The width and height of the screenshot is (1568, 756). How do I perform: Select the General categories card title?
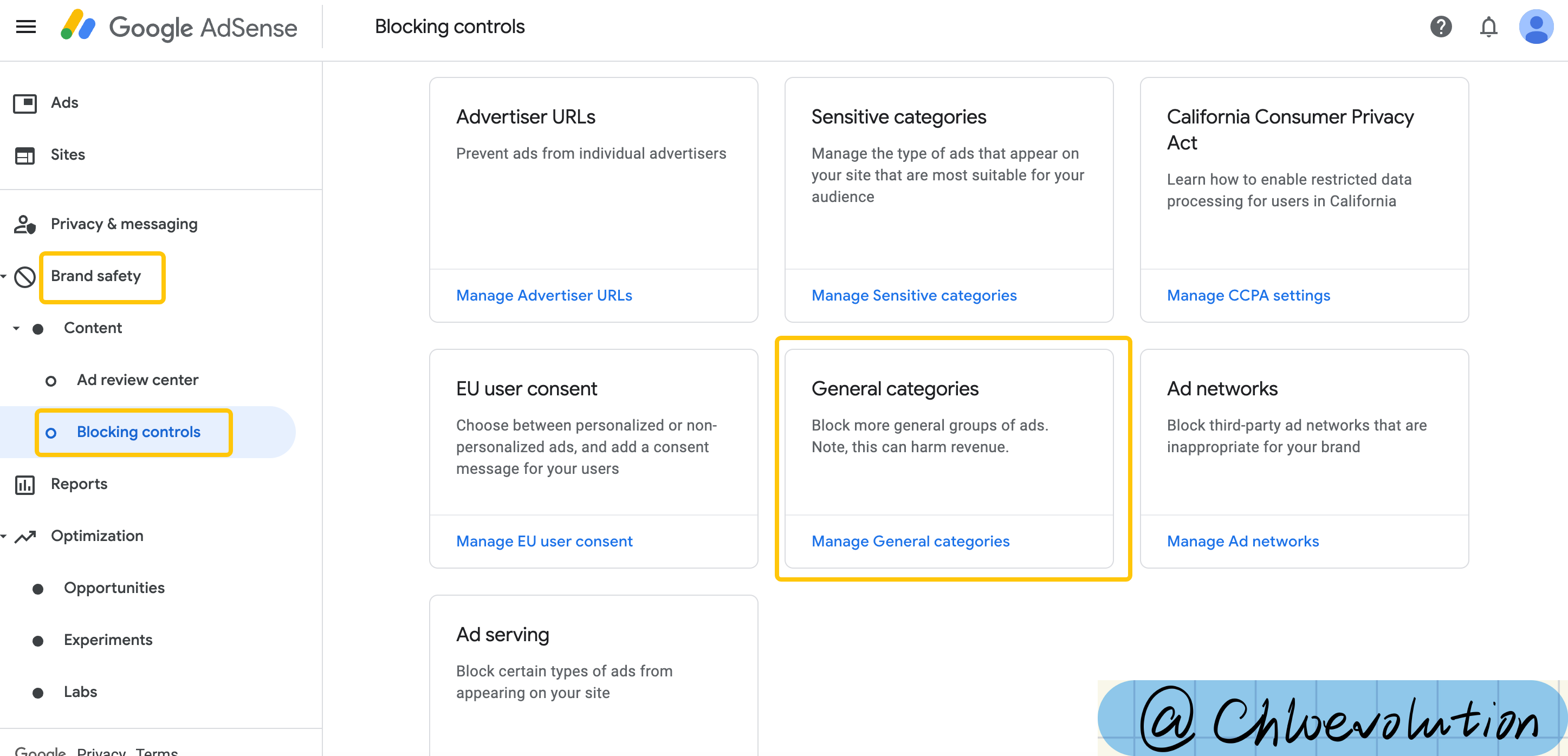tap(895, 389)
